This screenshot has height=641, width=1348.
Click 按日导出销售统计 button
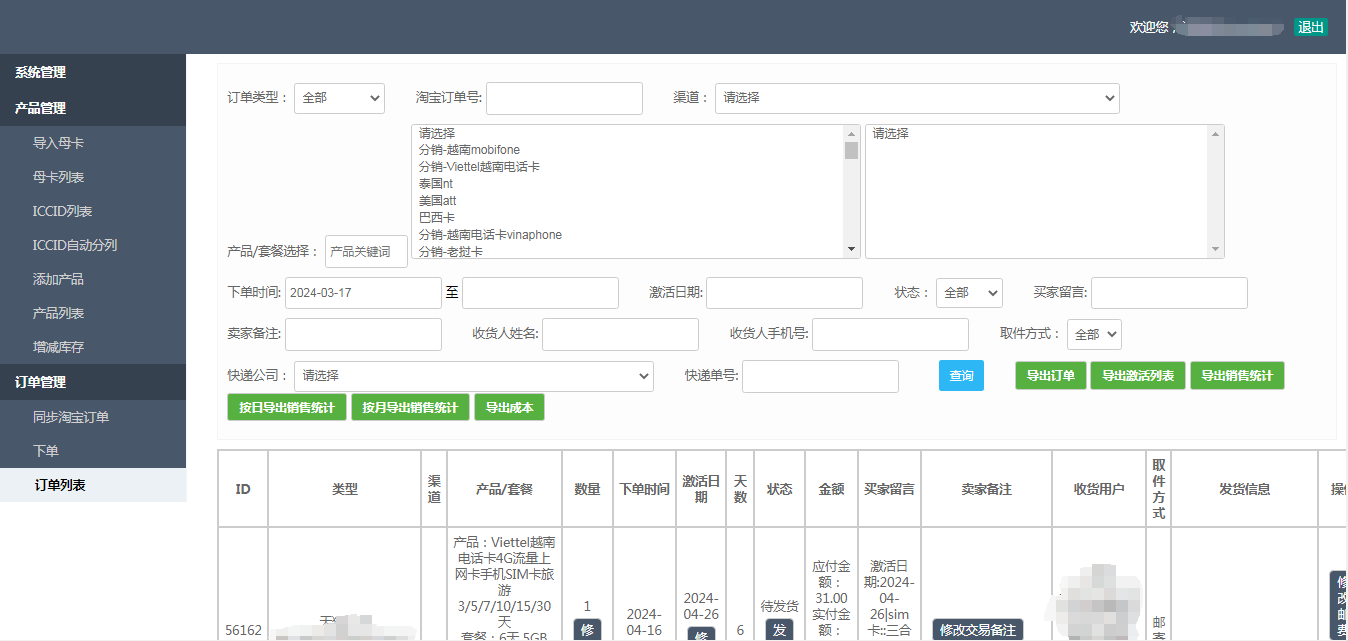tap(287, 407)
